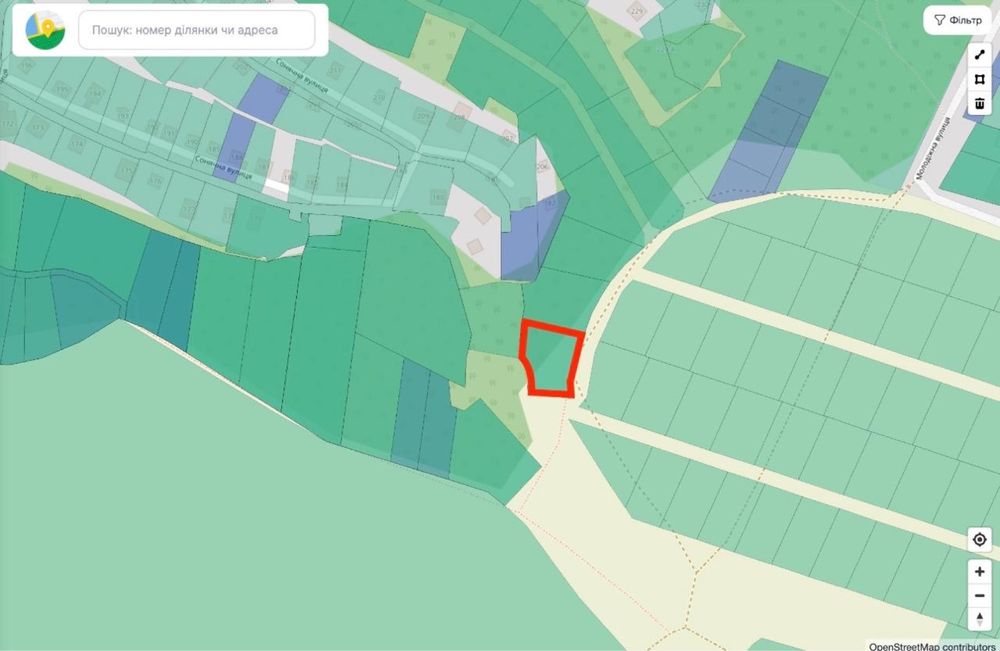Select the large blue parcel near Молодіжна вулиця
The image size is (1000, 651).
[x=768, y=133]
